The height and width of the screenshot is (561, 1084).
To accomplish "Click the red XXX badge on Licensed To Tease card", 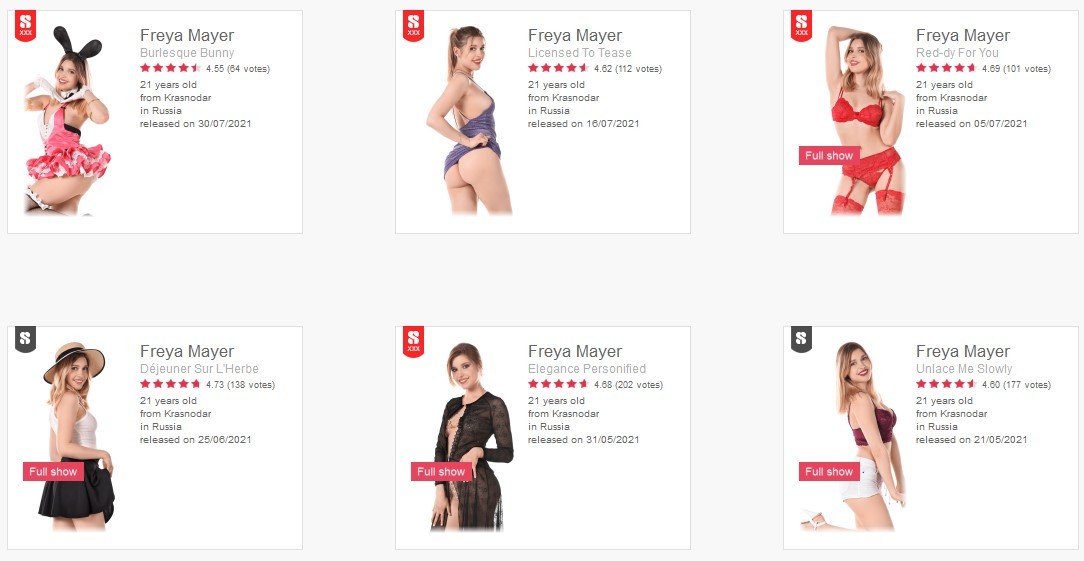I will (x=413, y=26).
